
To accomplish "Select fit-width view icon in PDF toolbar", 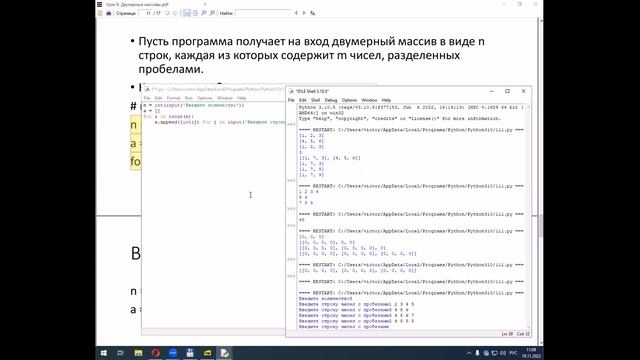I will [187, 13].
